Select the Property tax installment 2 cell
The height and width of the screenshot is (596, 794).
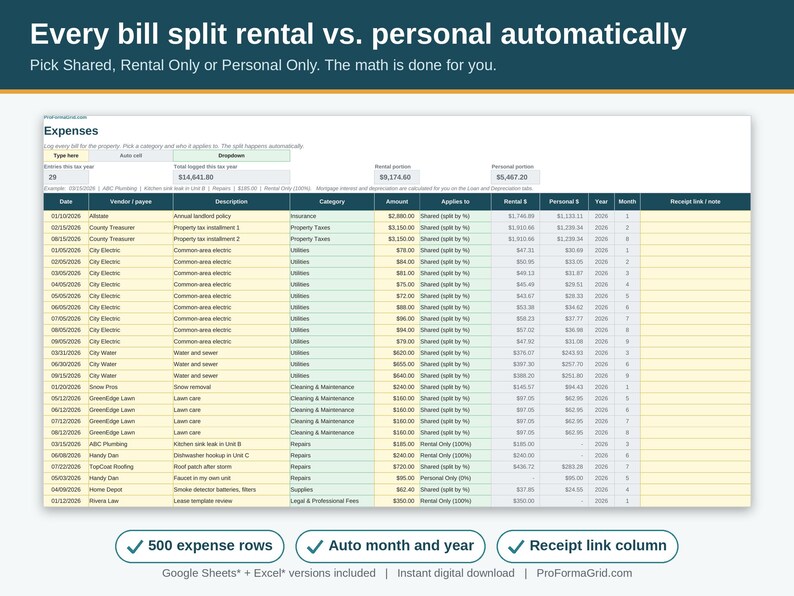[x=231, y=239]
